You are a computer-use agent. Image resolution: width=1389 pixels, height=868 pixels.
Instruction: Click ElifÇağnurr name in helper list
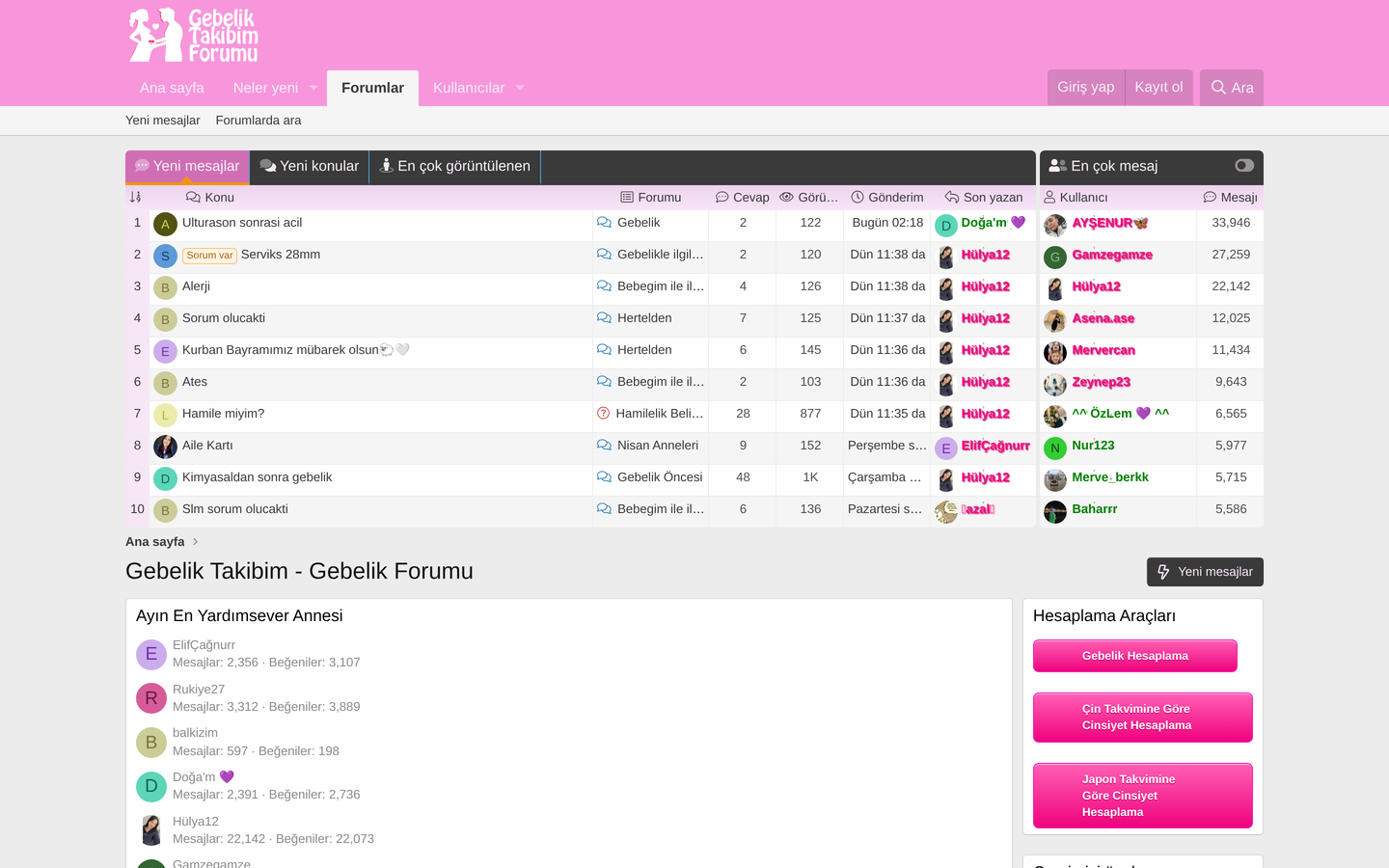point(204,645)
